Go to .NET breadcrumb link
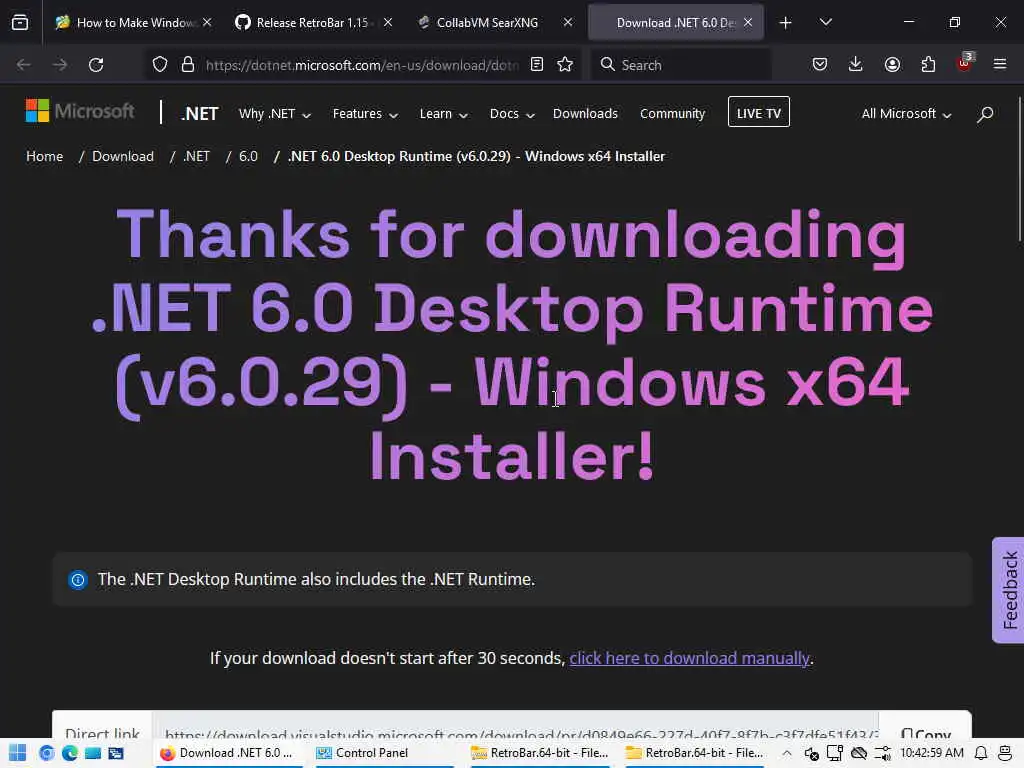The width and height of the screenshot is (1024, 768). 196,156
